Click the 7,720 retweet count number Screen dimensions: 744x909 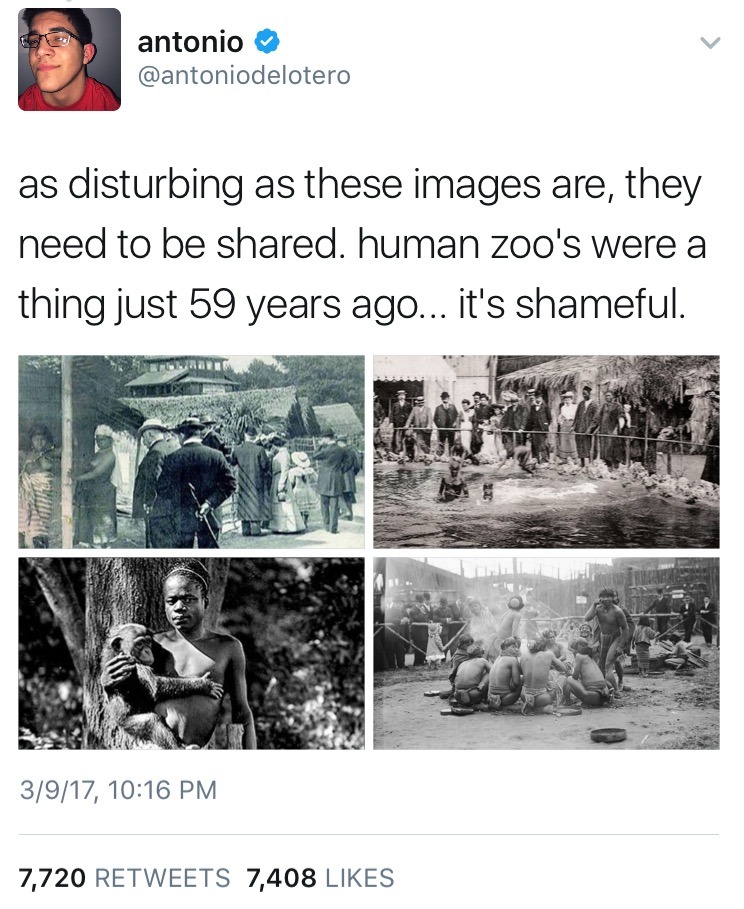pos(52,878)
